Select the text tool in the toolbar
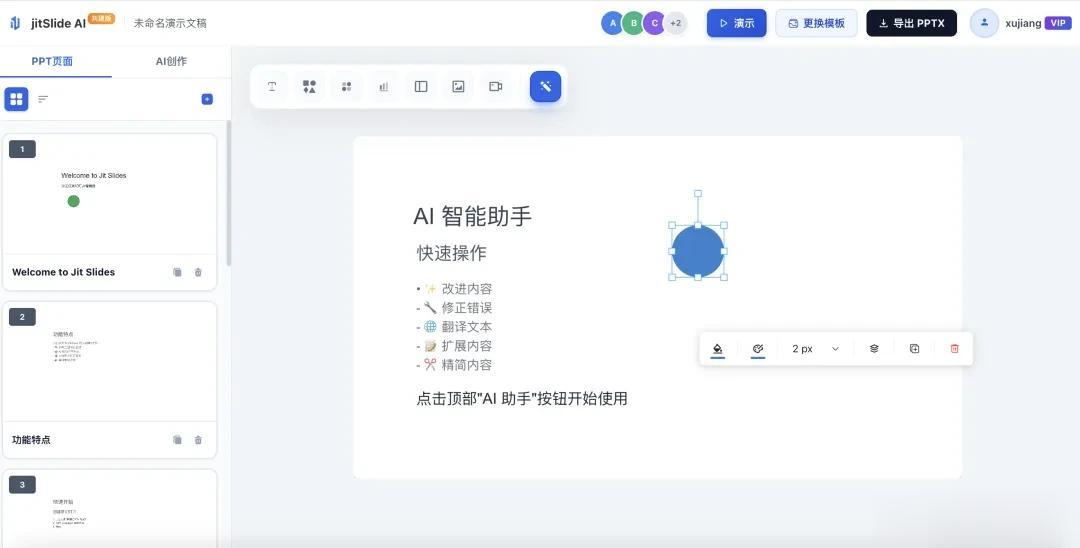1080x548 pixels. tap(272, 87)
